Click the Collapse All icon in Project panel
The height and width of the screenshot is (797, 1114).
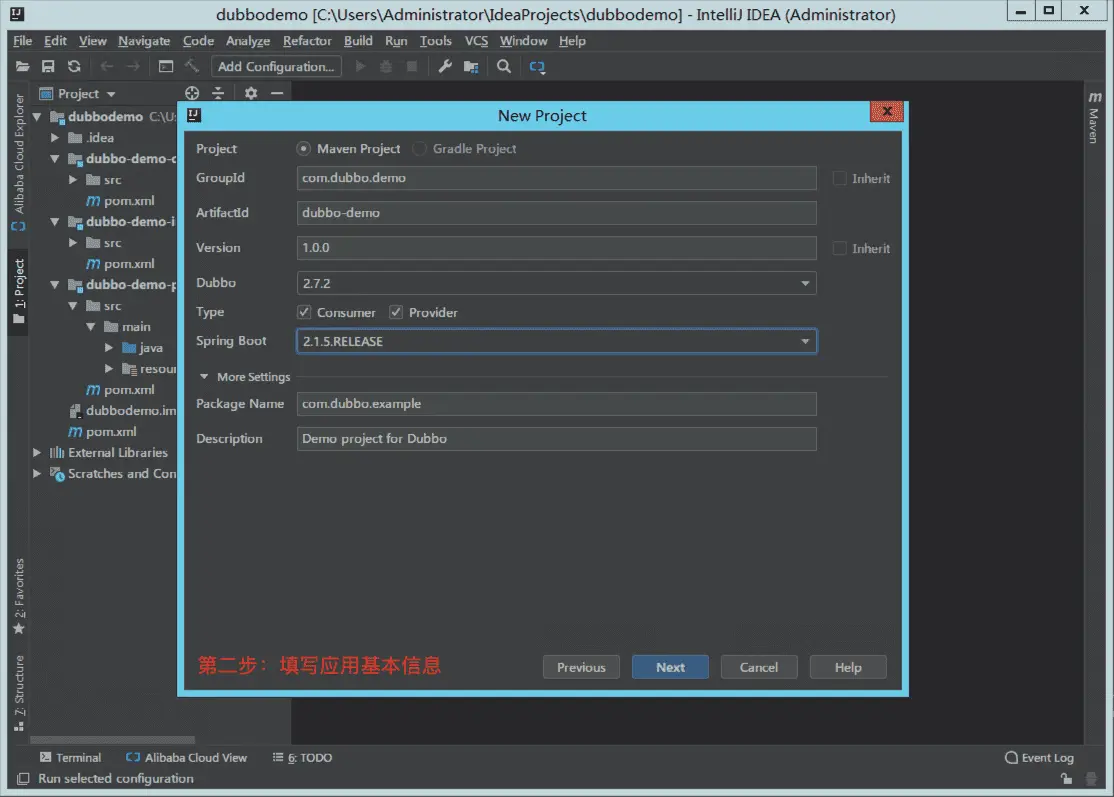pos(218,93)
